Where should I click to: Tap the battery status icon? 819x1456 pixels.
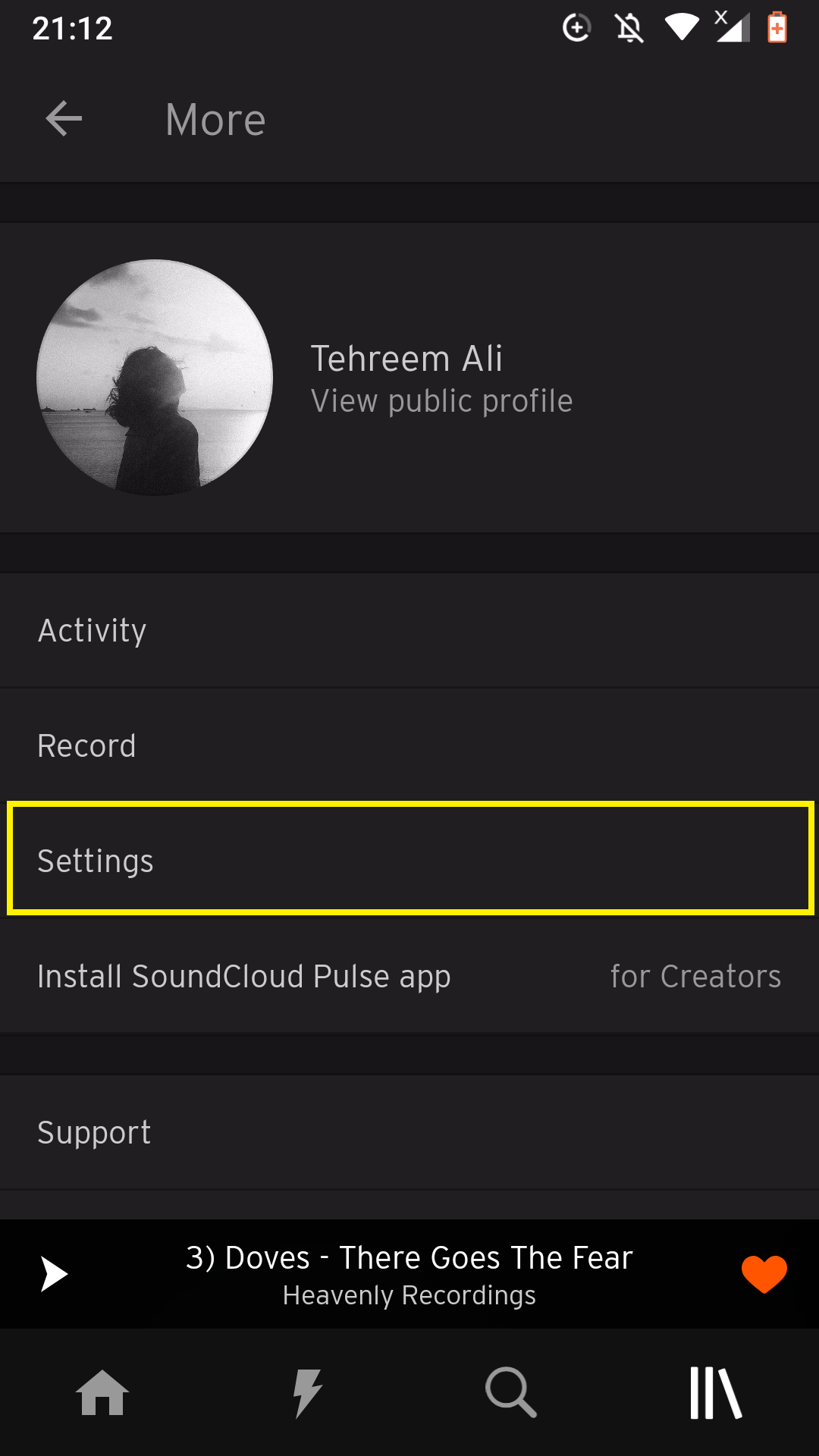tap(778, 27)
